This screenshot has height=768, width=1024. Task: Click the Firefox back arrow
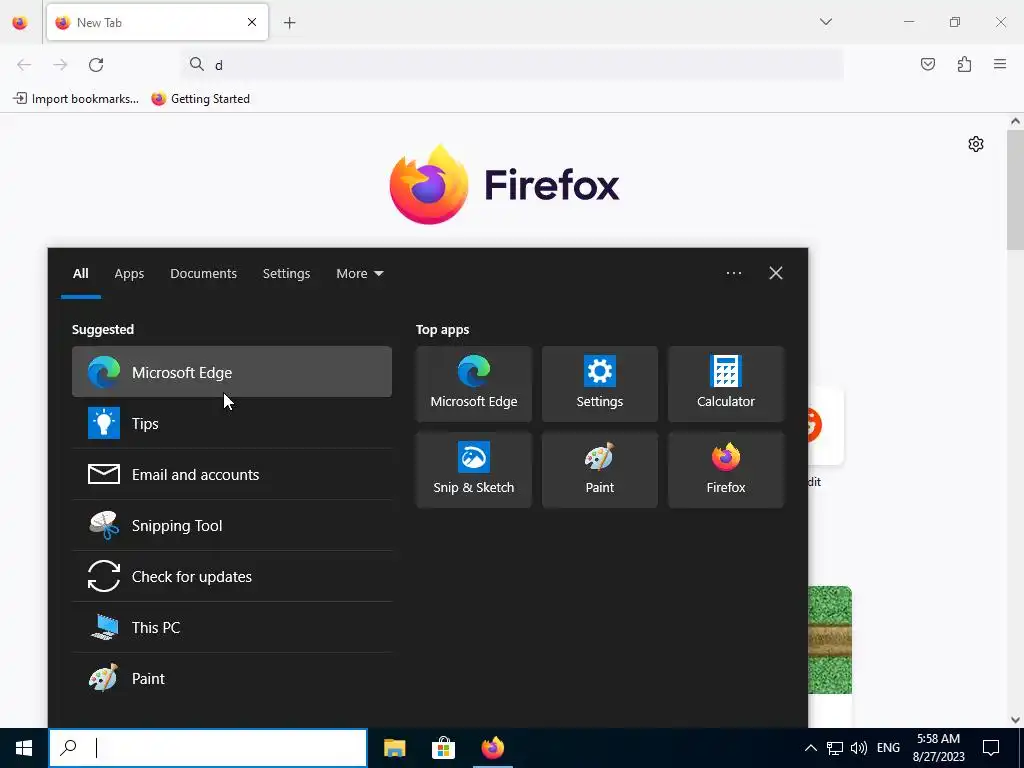point(24,64)
